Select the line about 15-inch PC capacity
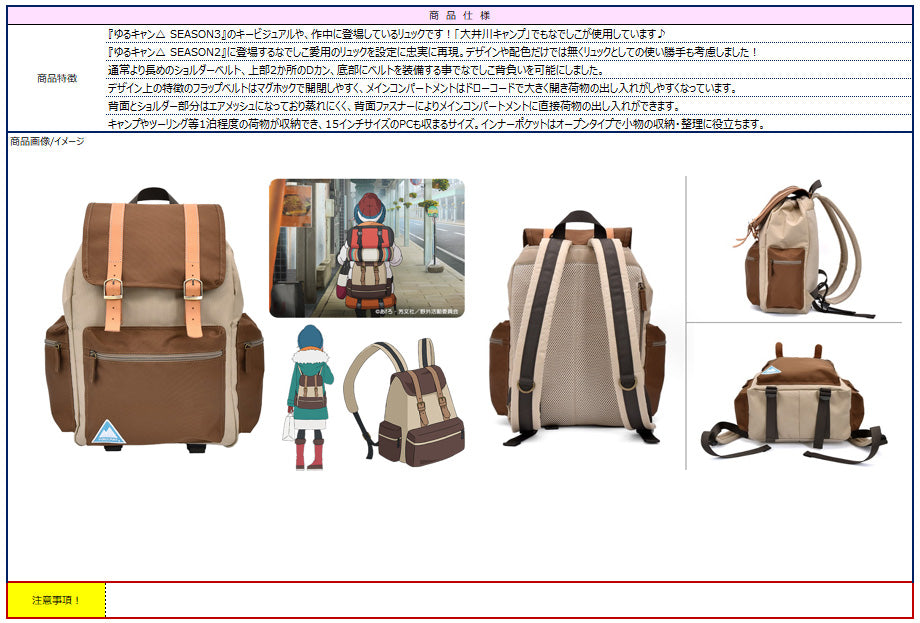 pyautogui.click(x=436, y=124)
